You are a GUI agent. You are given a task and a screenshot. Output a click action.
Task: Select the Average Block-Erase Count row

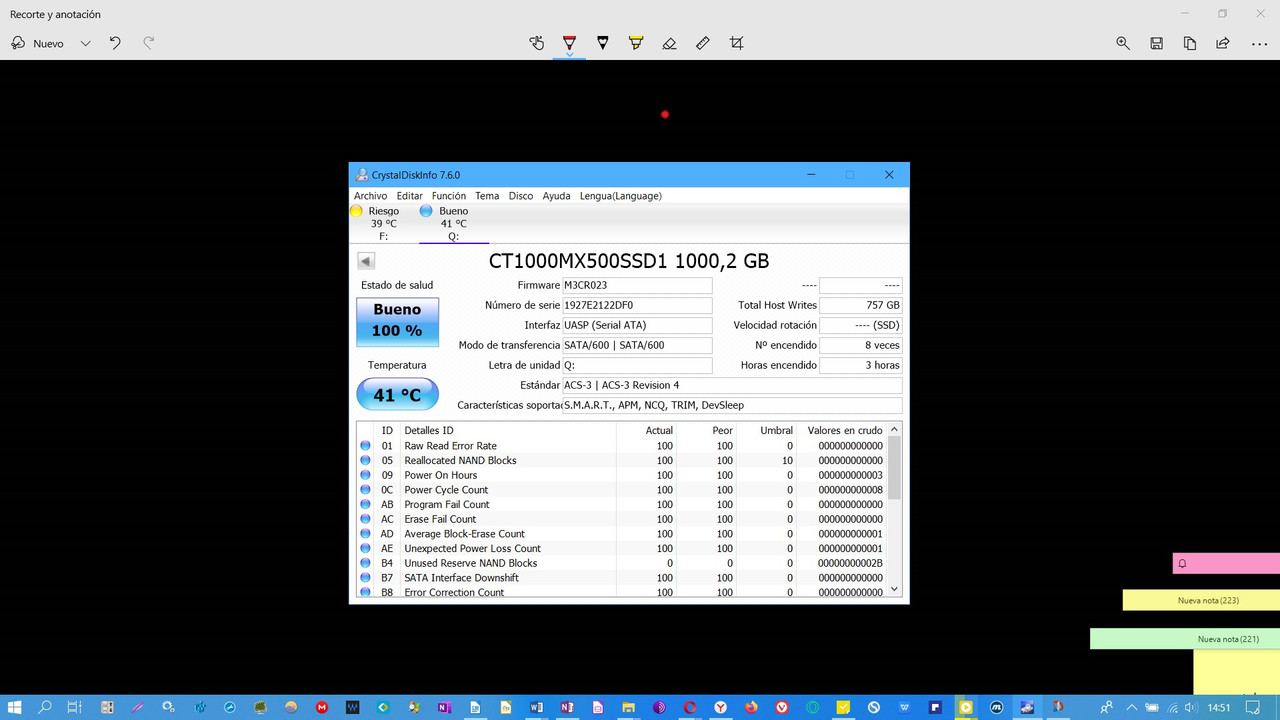pyautogui.click(x=621, y=534)
